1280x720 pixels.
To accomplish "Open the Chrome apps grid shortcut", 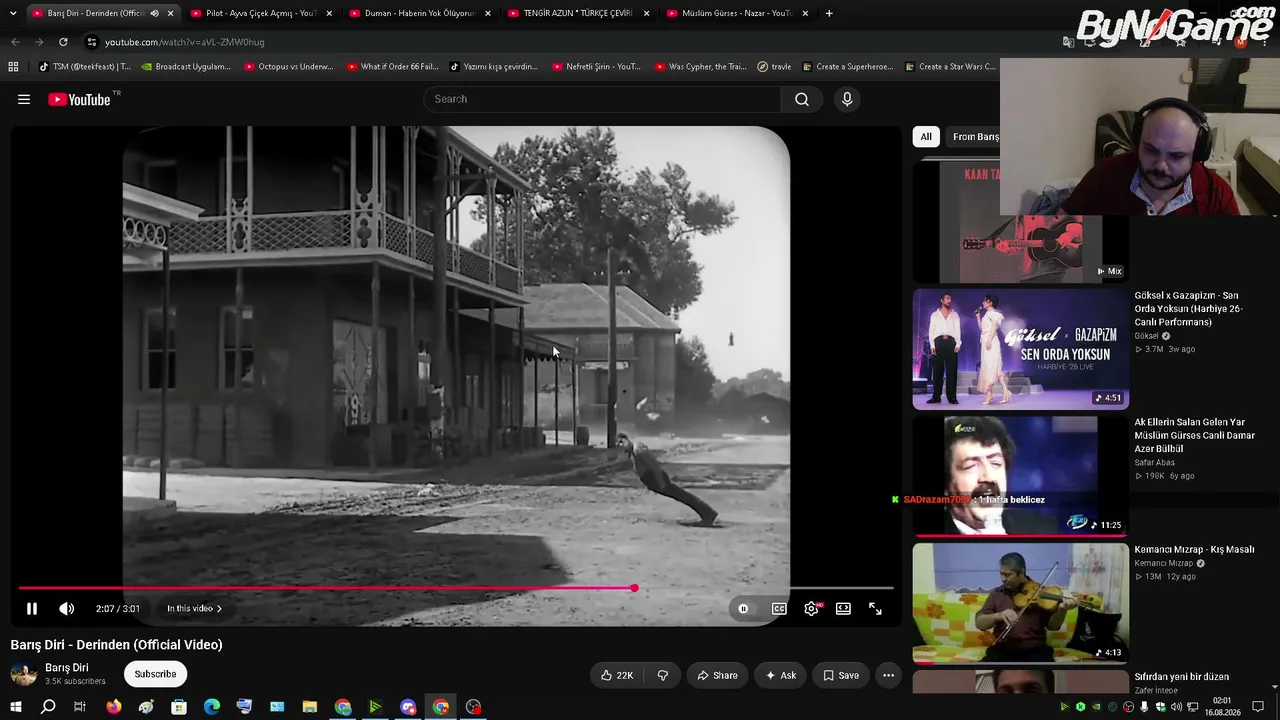I will click(x=13, y=67).
